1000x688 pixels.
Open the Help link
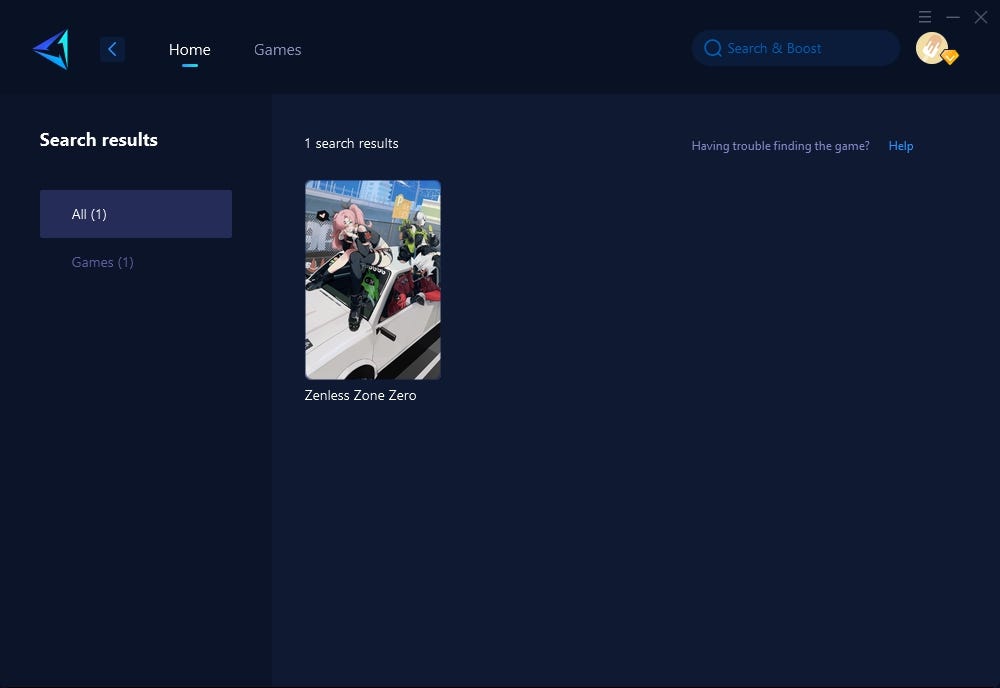pos(901,145)
